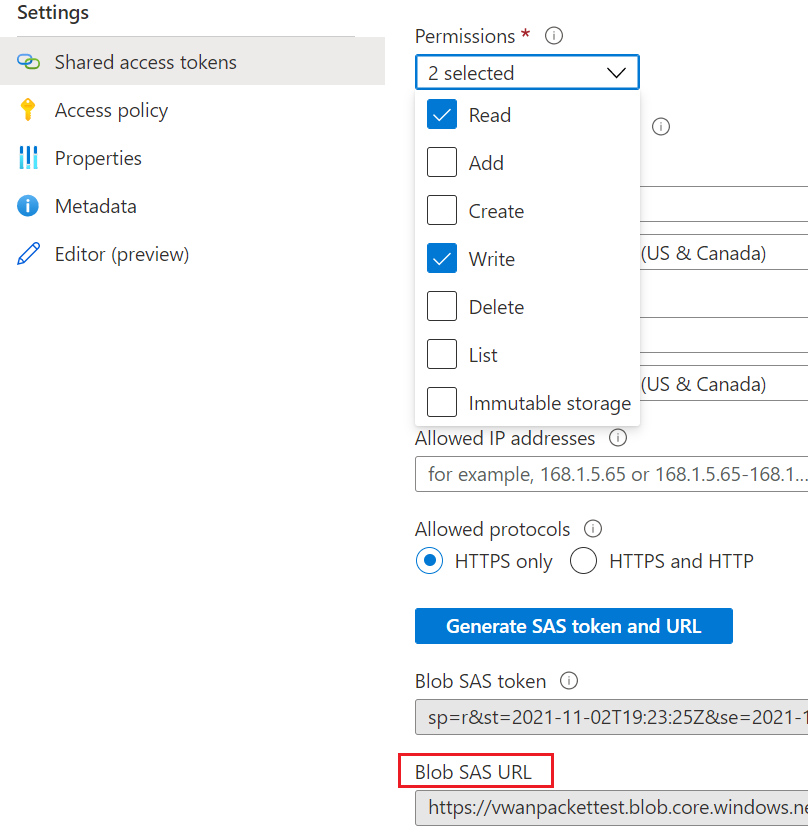Image resolution: width=808 pixels, height=840 pixels.
Task: Click Generate SAS token and URL button
Action: (x=573, y=626)
